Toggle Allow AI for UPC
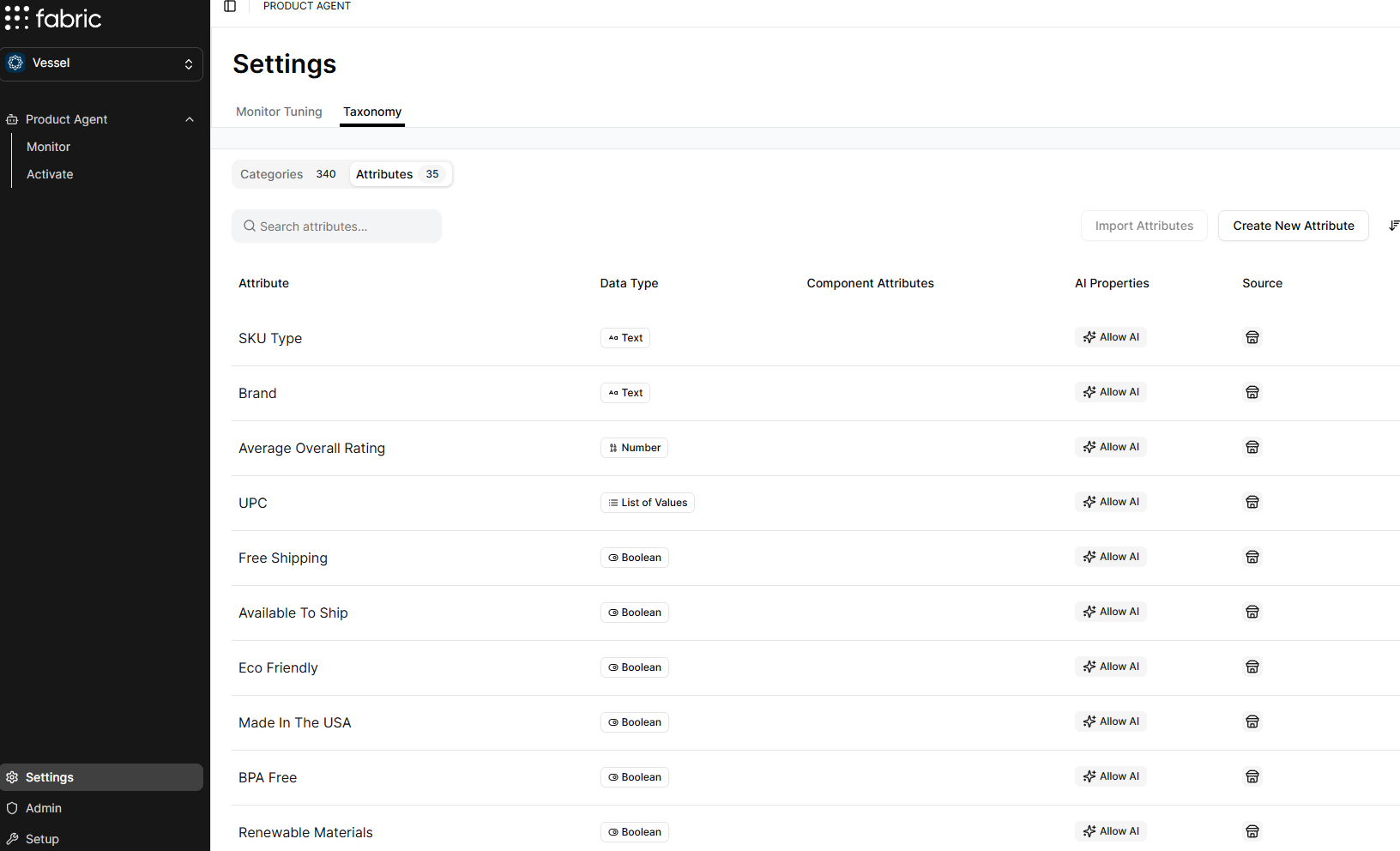The image size is (1400, 851). click(x=1111, y=502)
